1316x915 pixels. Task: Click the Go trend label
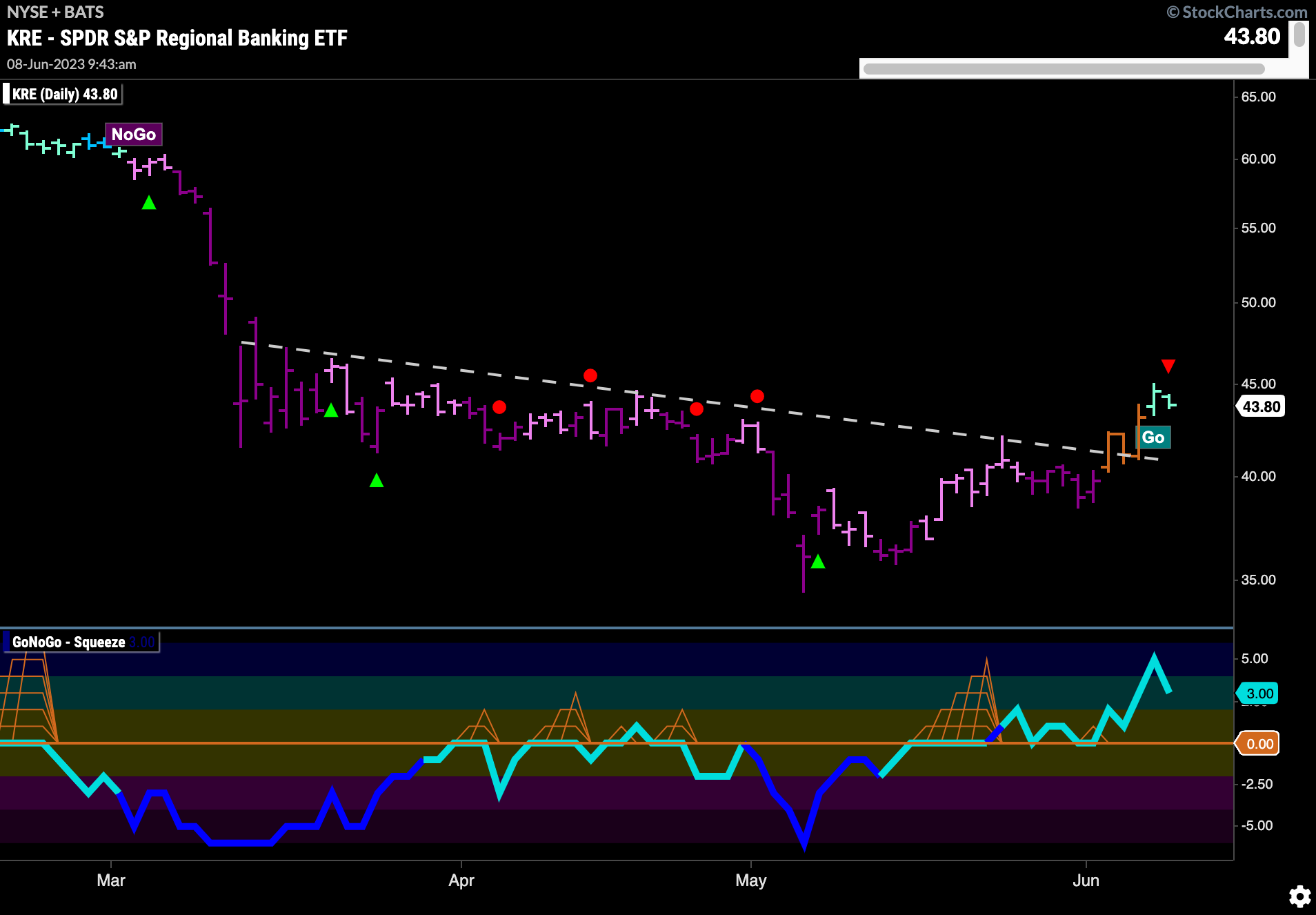[1153, 437]
